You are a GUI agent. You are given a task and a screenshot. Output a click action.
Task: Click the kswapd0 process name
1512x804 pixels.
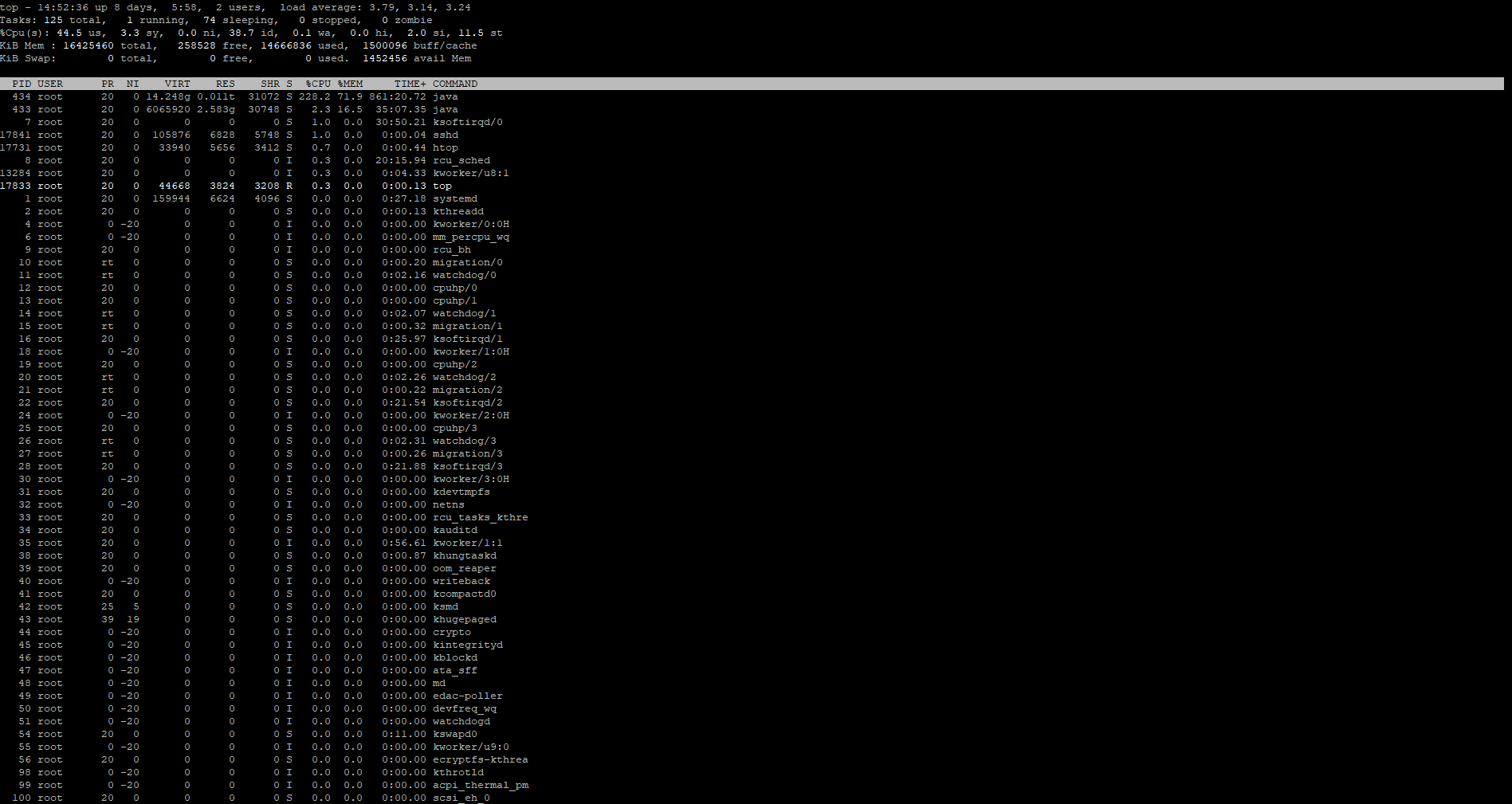click(454, 734)
